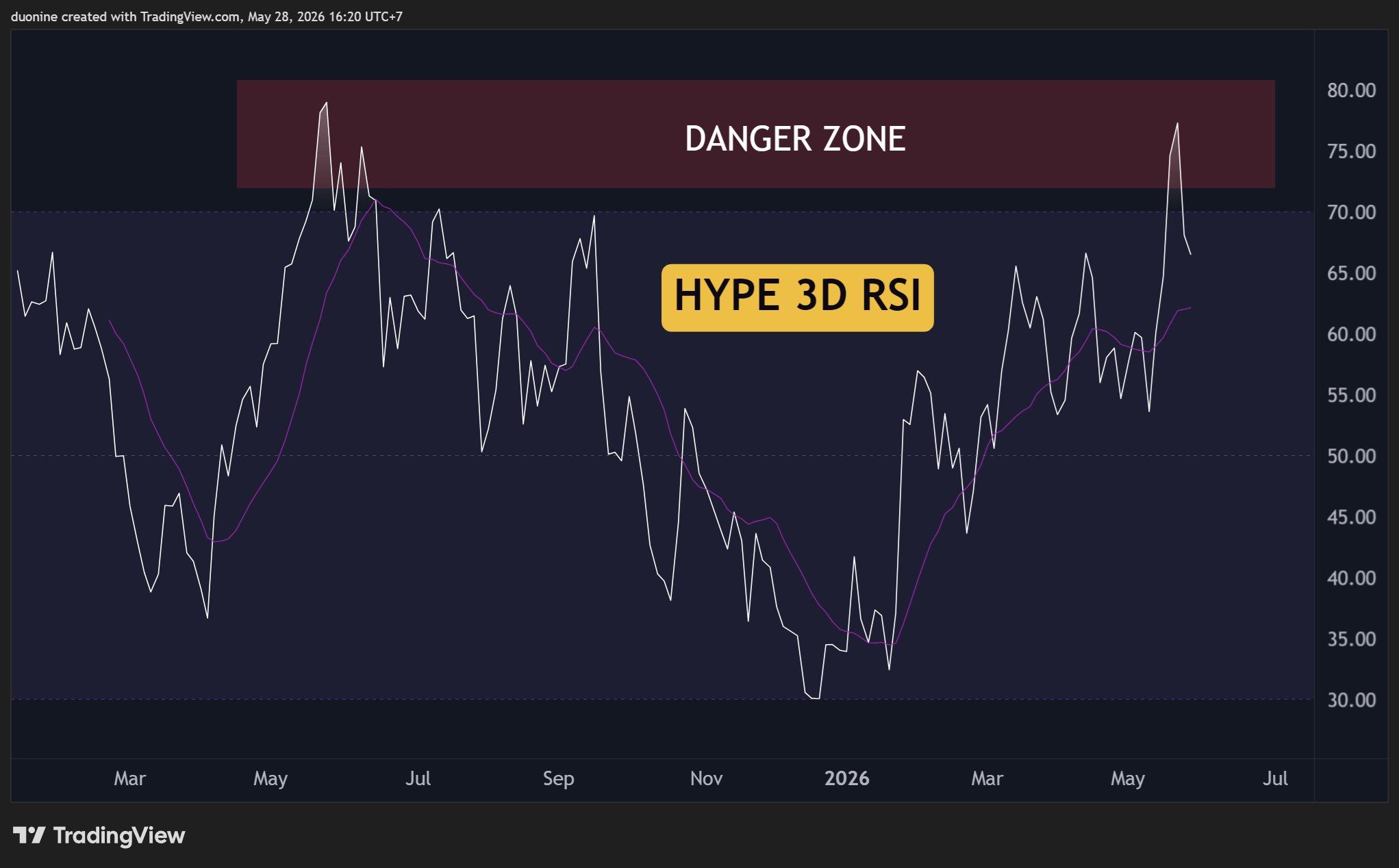The height and width of the screenshot is (868, 1399).
Task: Click the 30.00 price axis label
Action: tap(1351, 700)
